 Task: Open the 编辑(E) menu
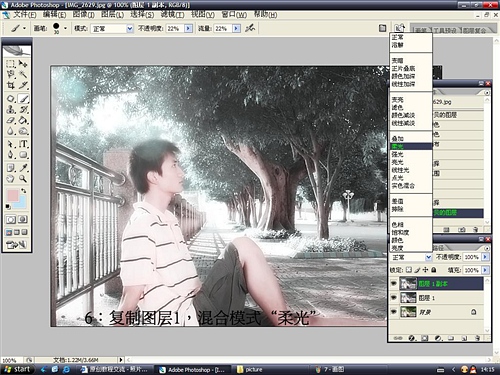(x=54, y=15)
